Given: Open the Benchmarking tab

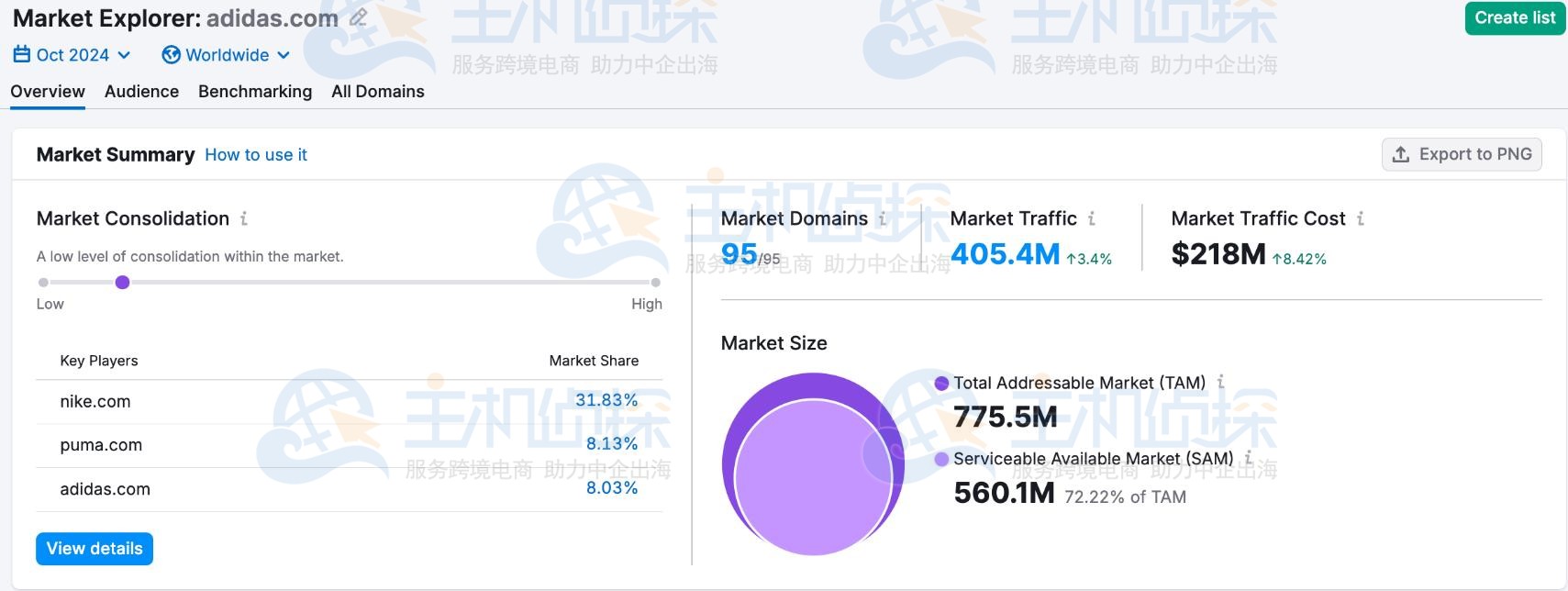Looking at the screenshot, I should pos(255,92).
